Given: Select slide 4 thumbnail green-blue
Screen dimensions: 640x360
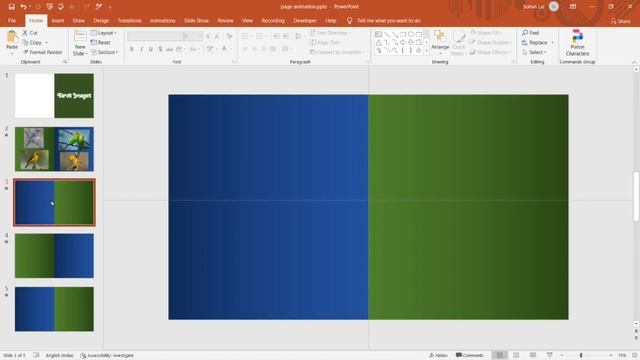Looking at the screenshot, I should tap(54, 256).
